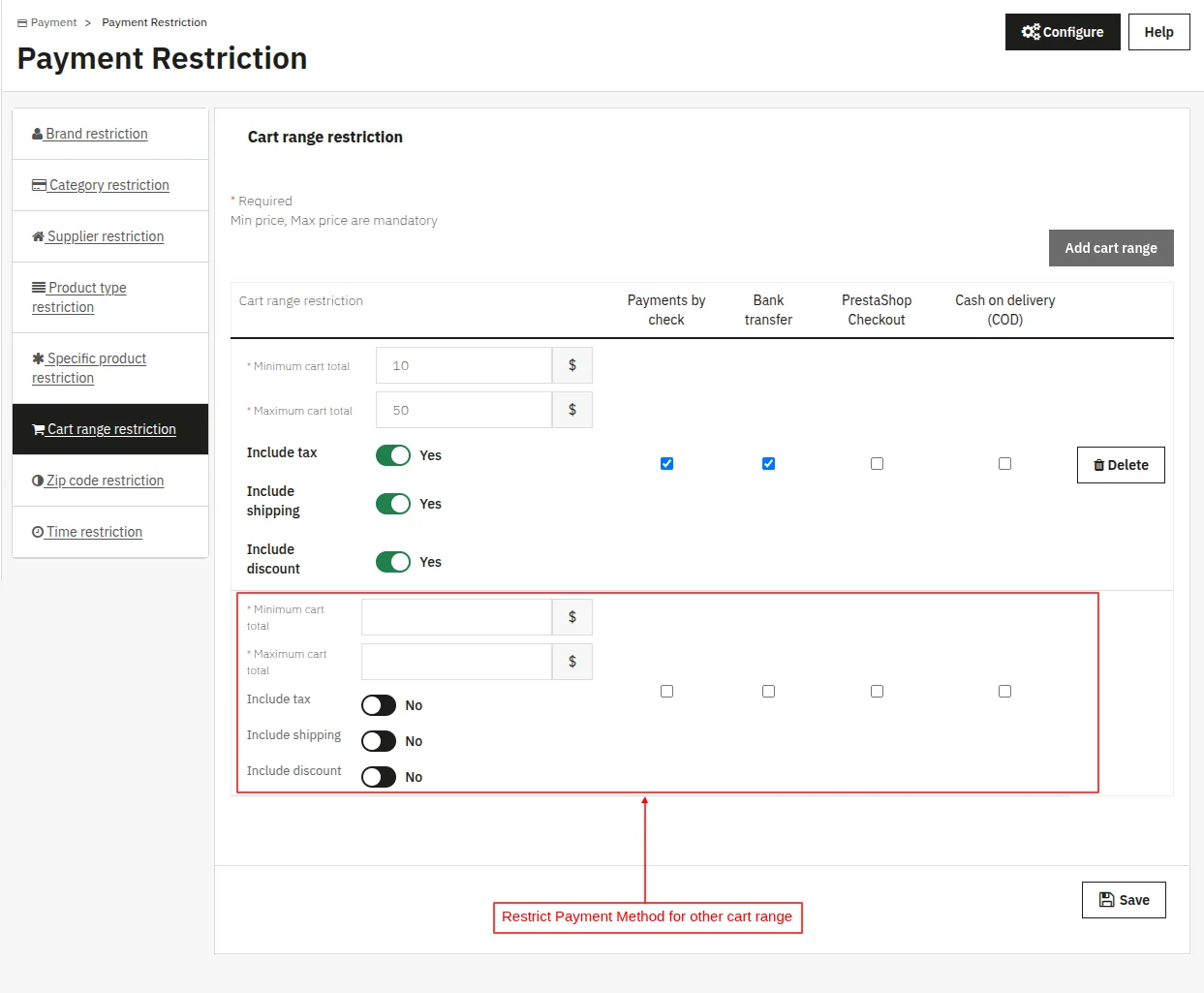Go to Payment breadcrumb link
This screenshot has height=993, width=1204.
(x=53, y=22)
